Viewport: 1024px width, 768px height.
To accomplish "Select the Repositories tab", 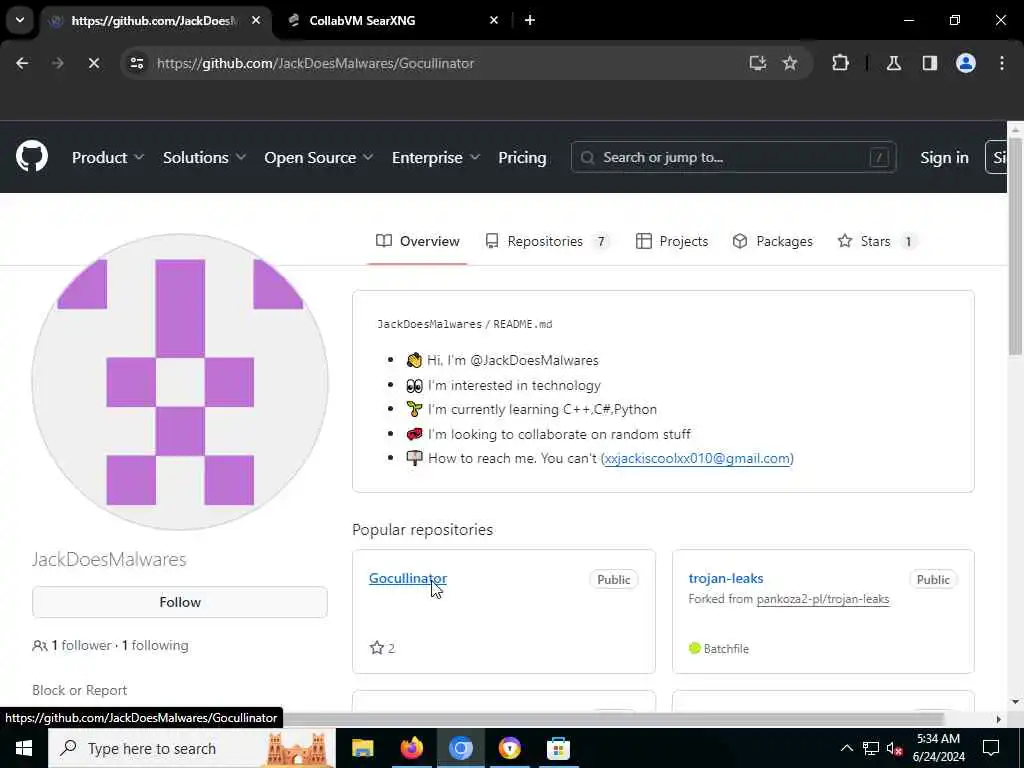I will [x=547, y=241].
